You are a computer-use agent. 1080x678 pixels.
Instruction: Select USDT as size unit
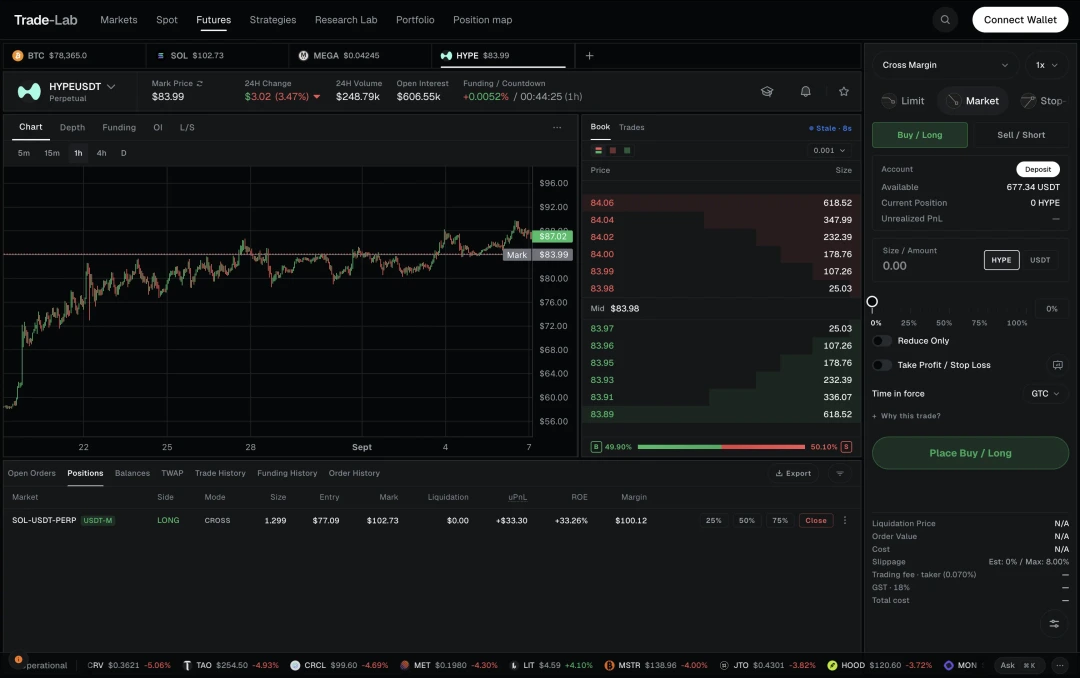click(x=1040, y=260)
